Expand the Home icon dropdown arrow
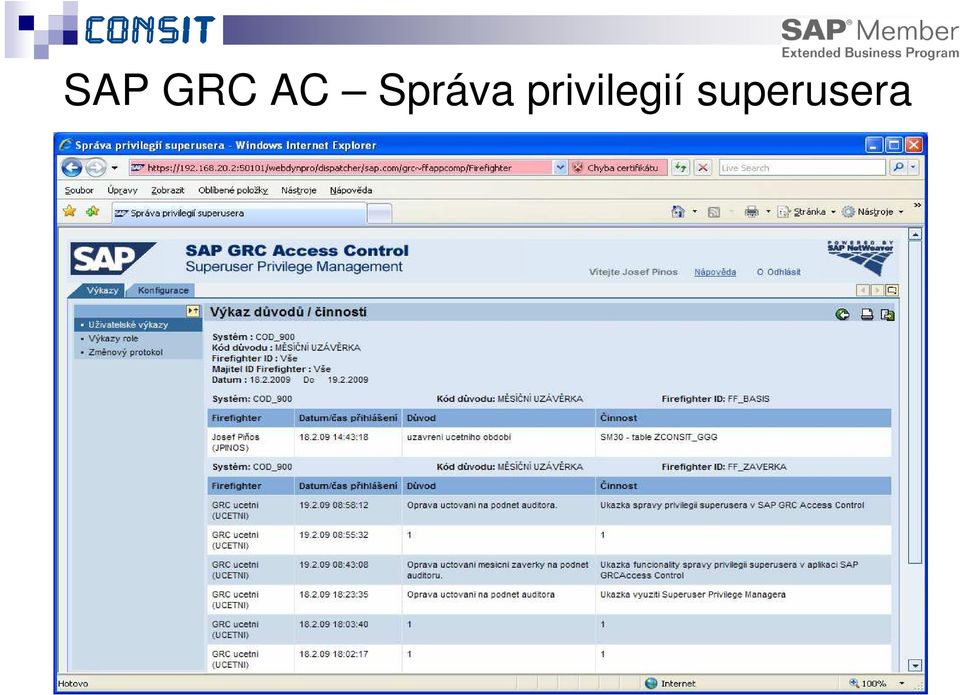The height and width of the screenshot is (695, 960). pos(695,212)
